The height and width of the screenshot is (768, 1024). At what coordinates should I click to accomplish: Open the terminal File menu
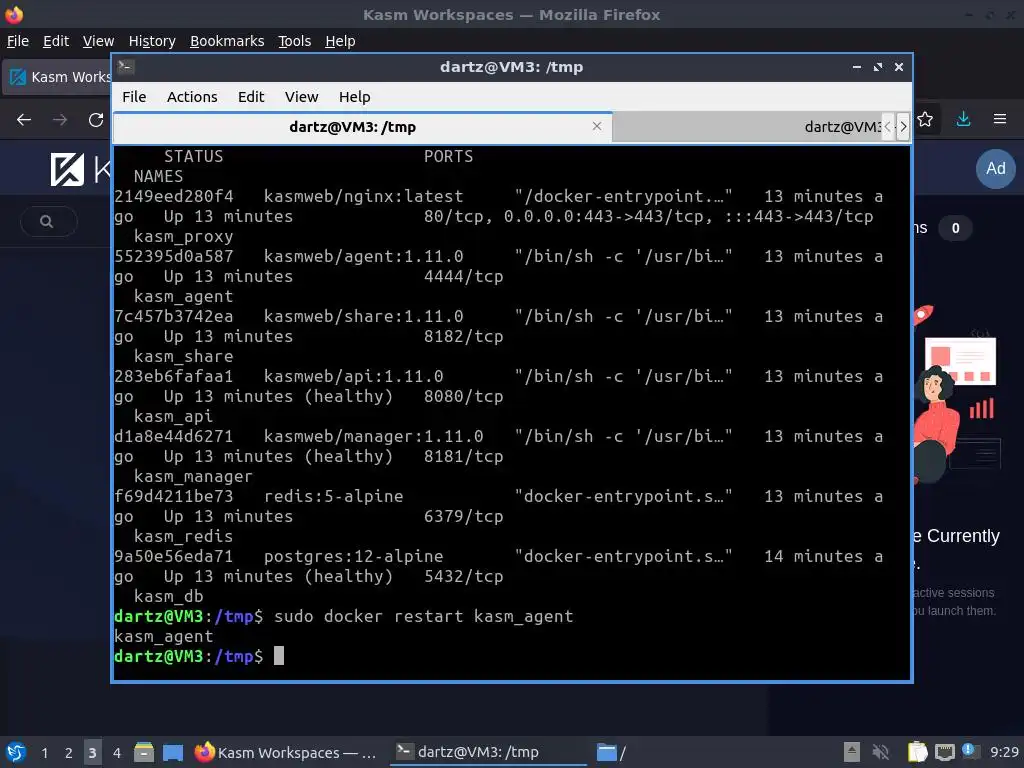point(134,97)
